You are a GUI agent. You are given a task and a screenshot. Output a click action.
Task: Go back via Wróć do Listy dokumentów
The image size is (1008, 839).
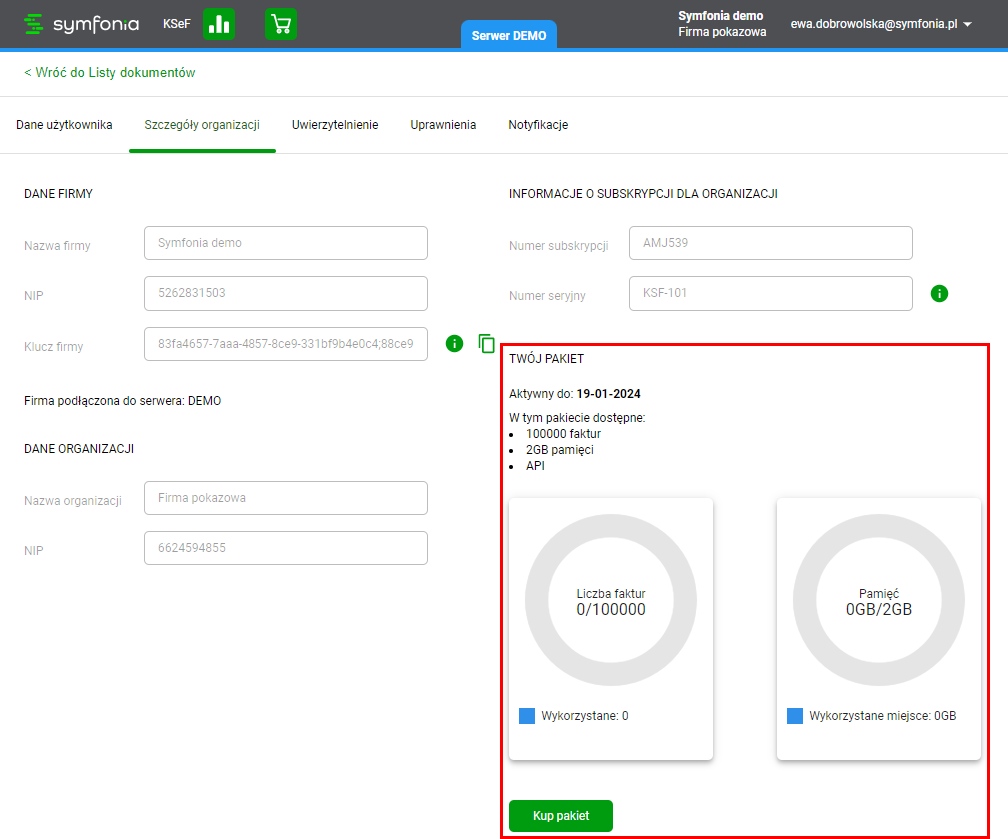pyautogui.click(x=110, y=73)
